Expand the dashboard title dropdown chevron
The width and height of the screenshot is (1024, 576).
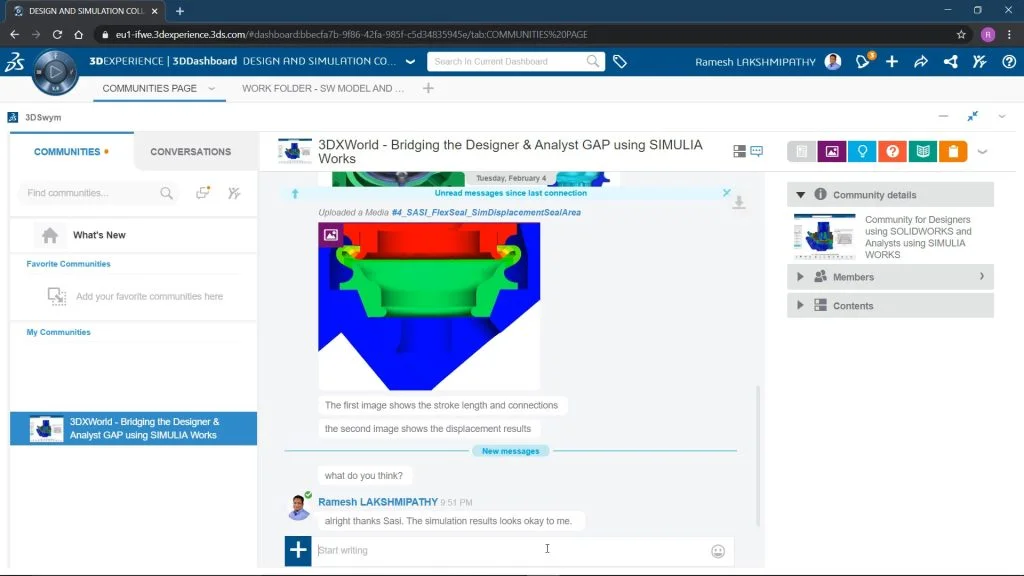coord(410,61)
